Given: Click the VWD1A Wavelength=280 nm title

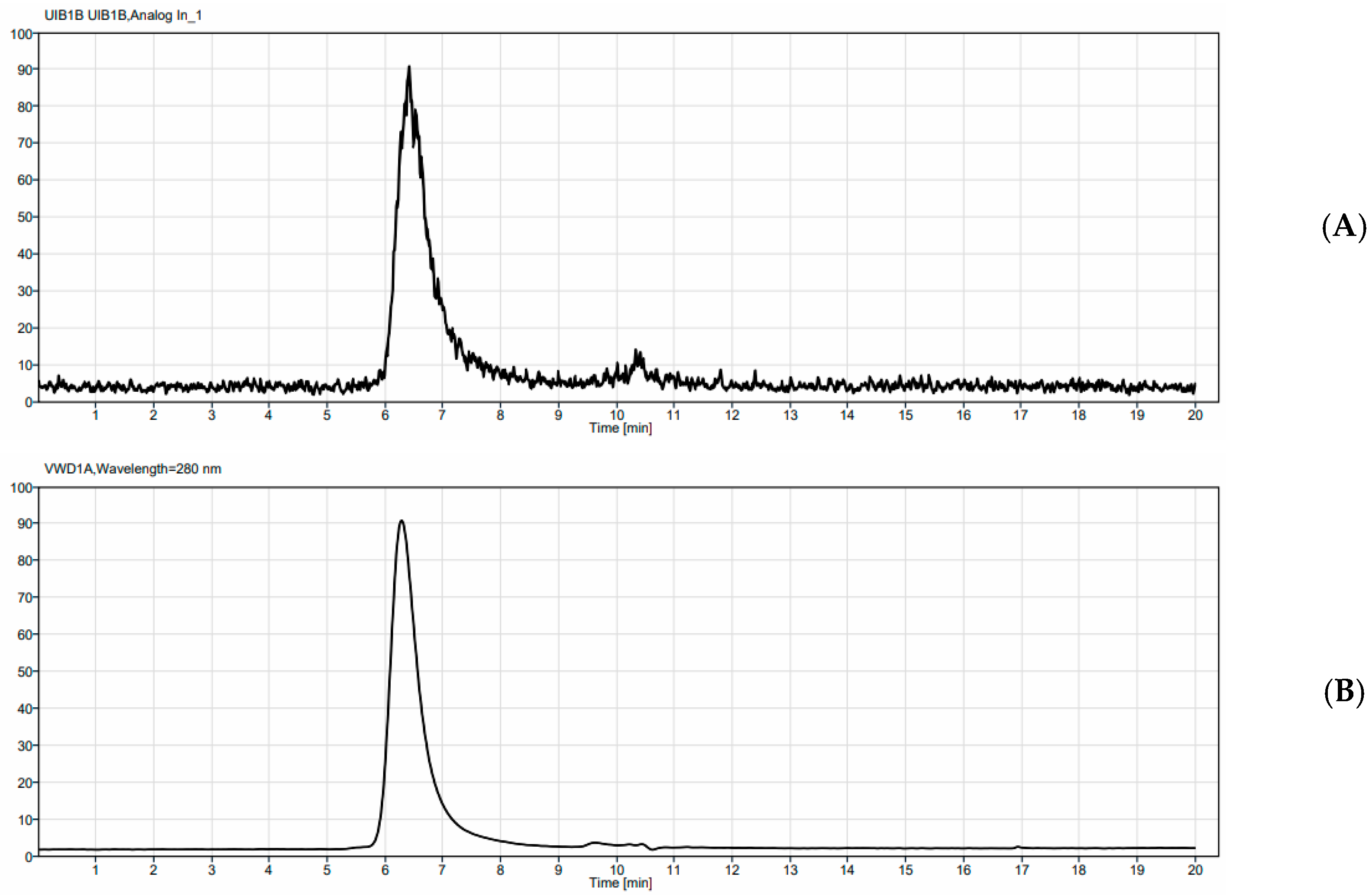Looking at the screenshot, I should point(132,469).
